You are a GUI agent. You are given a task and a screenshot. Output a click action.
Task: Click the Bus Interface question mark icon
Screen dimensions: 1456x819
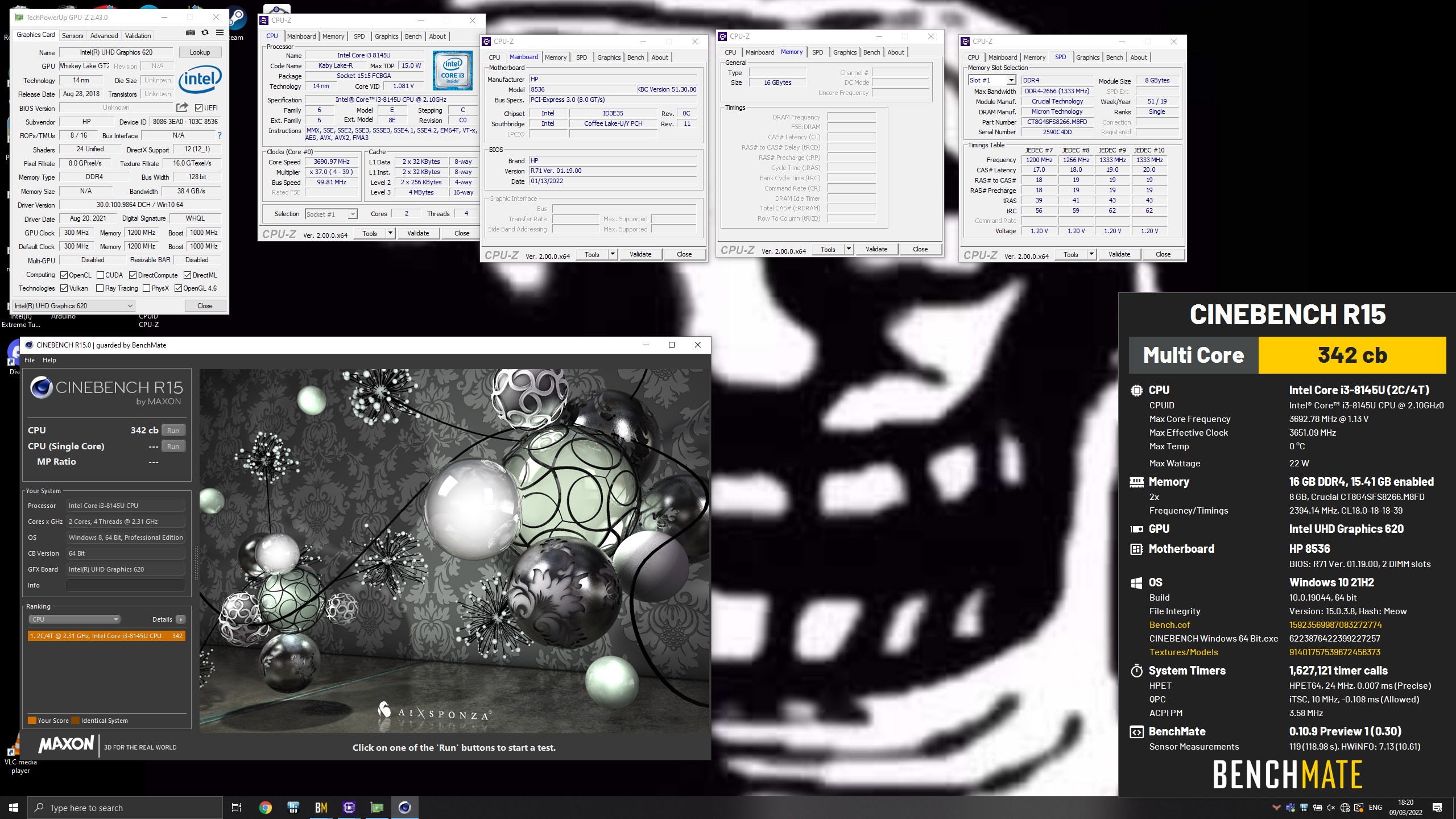pyautogui.click(x=219, y=135)
